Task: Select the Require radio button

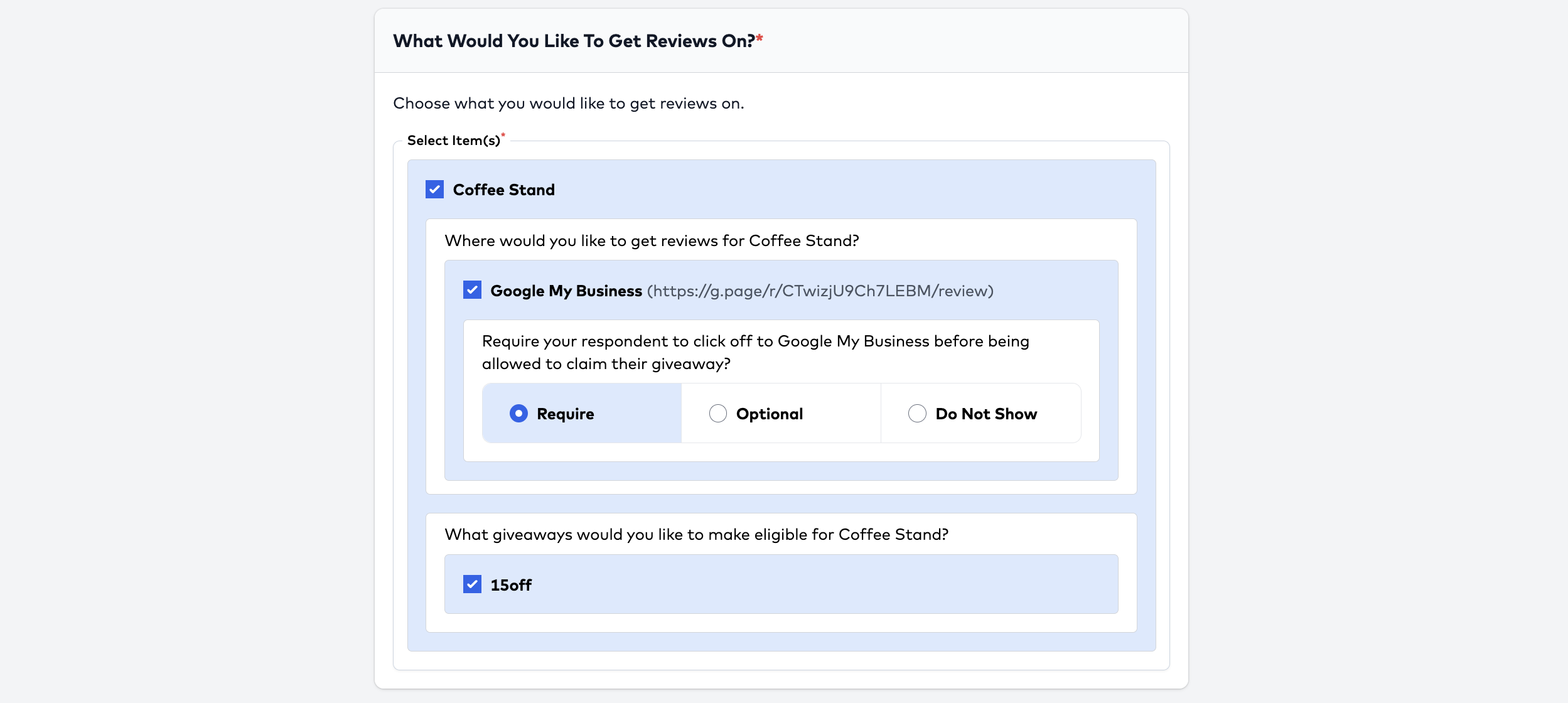Action: tap(518, 414)
